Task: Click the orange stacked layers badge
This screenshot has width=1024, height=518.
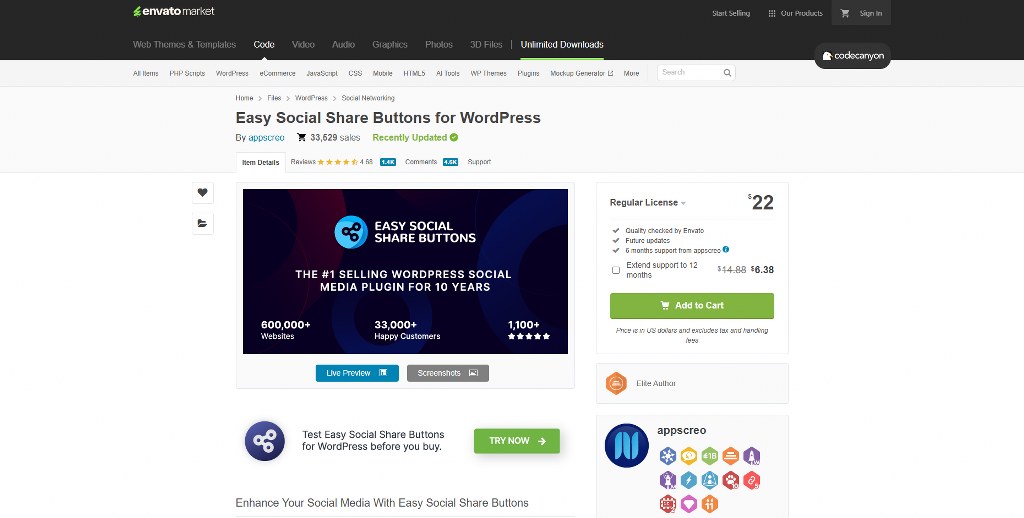Action: point(731,456)
